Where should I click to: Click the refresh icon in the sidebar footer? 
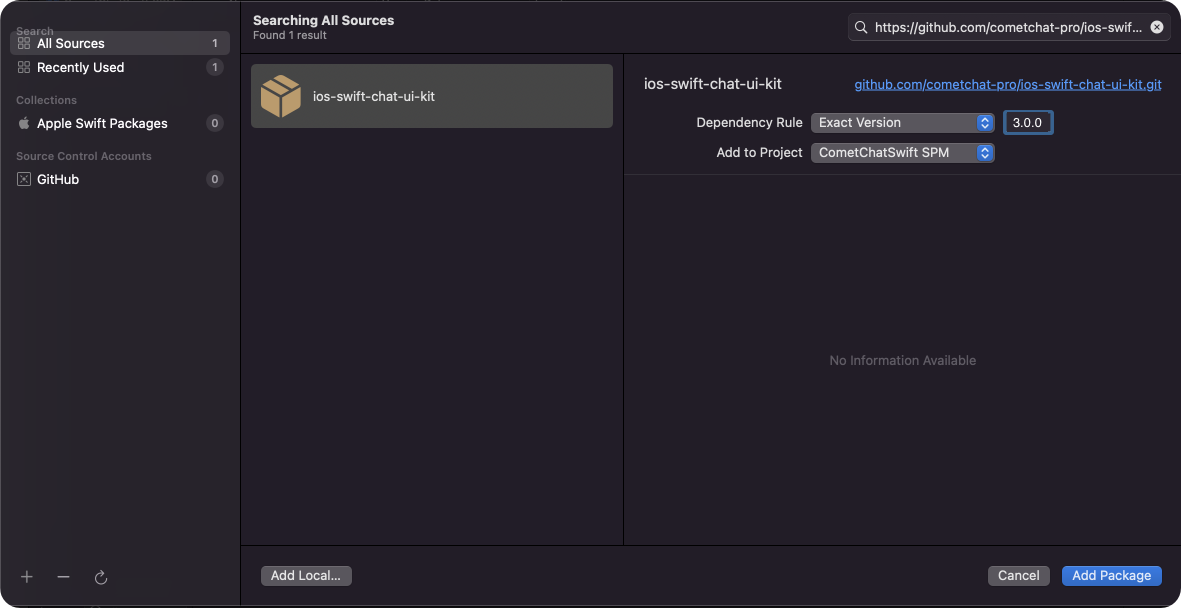point(101,578)
